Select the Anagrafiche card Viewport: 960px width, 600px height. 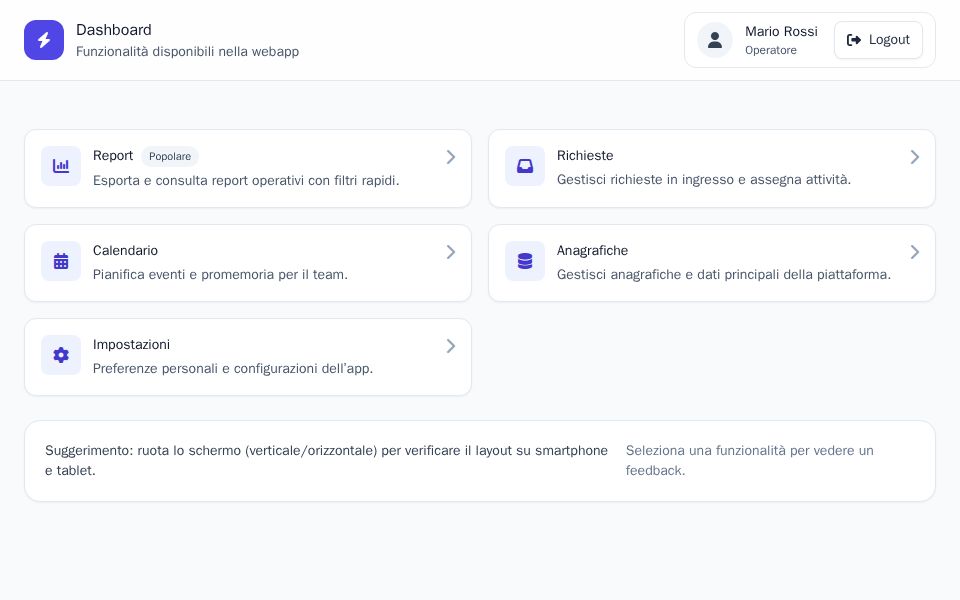712,263
